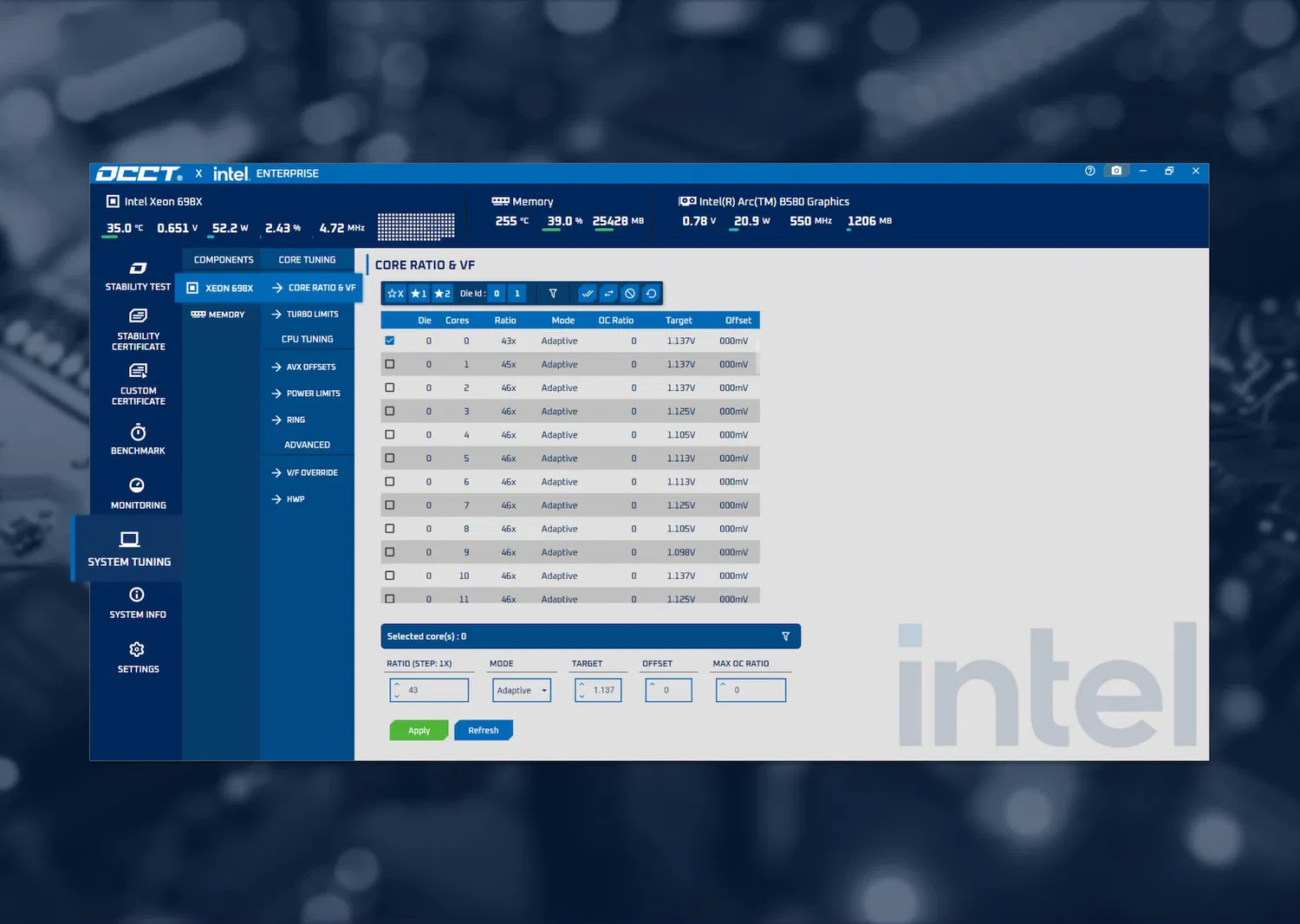Open Settings in the sidebar
This screenshot has height=924, width=1300.
tap(138, 658)
